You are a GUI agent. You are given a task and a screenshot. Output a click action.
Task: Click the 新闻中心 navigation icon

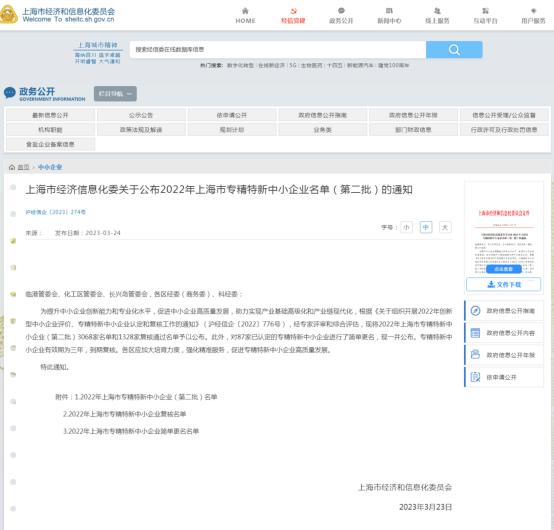[x=389, y=11]
